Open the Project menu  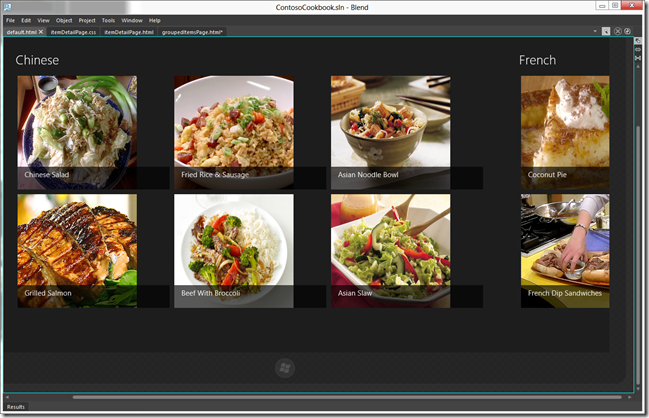click(x=87, y=20)
